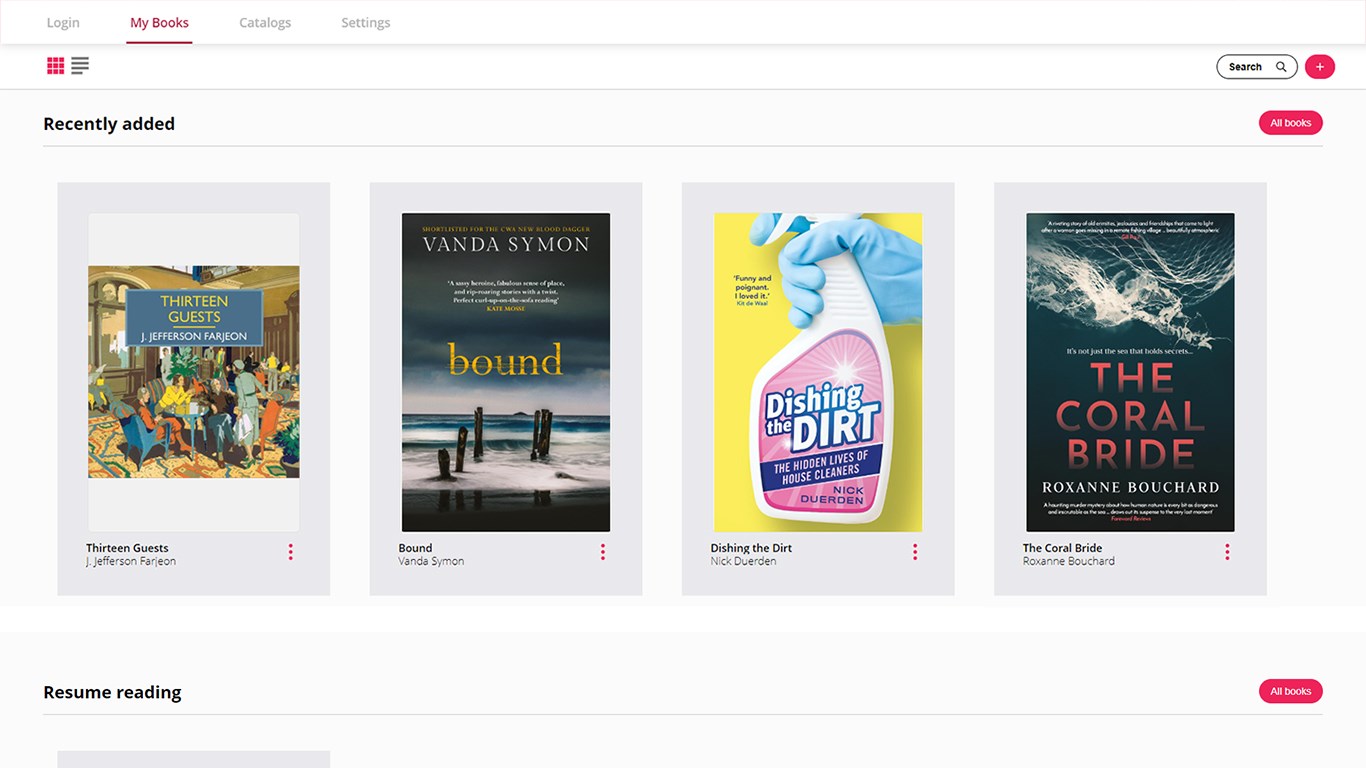Click the title text 'The Coral Bride'
The height and width of the screenshot is (768, 1366).
click(1062, 548)
